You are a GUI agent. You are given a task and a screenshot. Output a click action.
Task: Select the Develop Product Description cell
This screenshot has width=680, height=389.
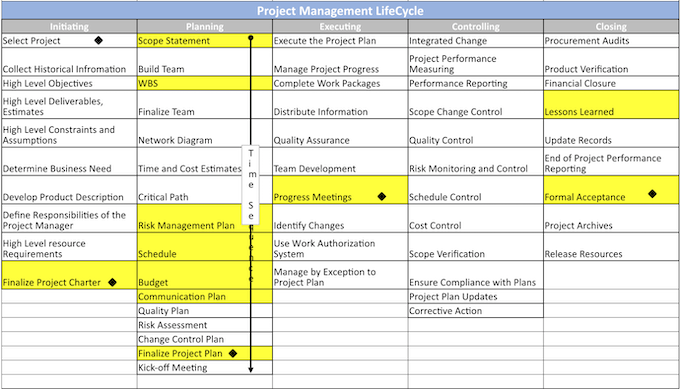(69, 190)
